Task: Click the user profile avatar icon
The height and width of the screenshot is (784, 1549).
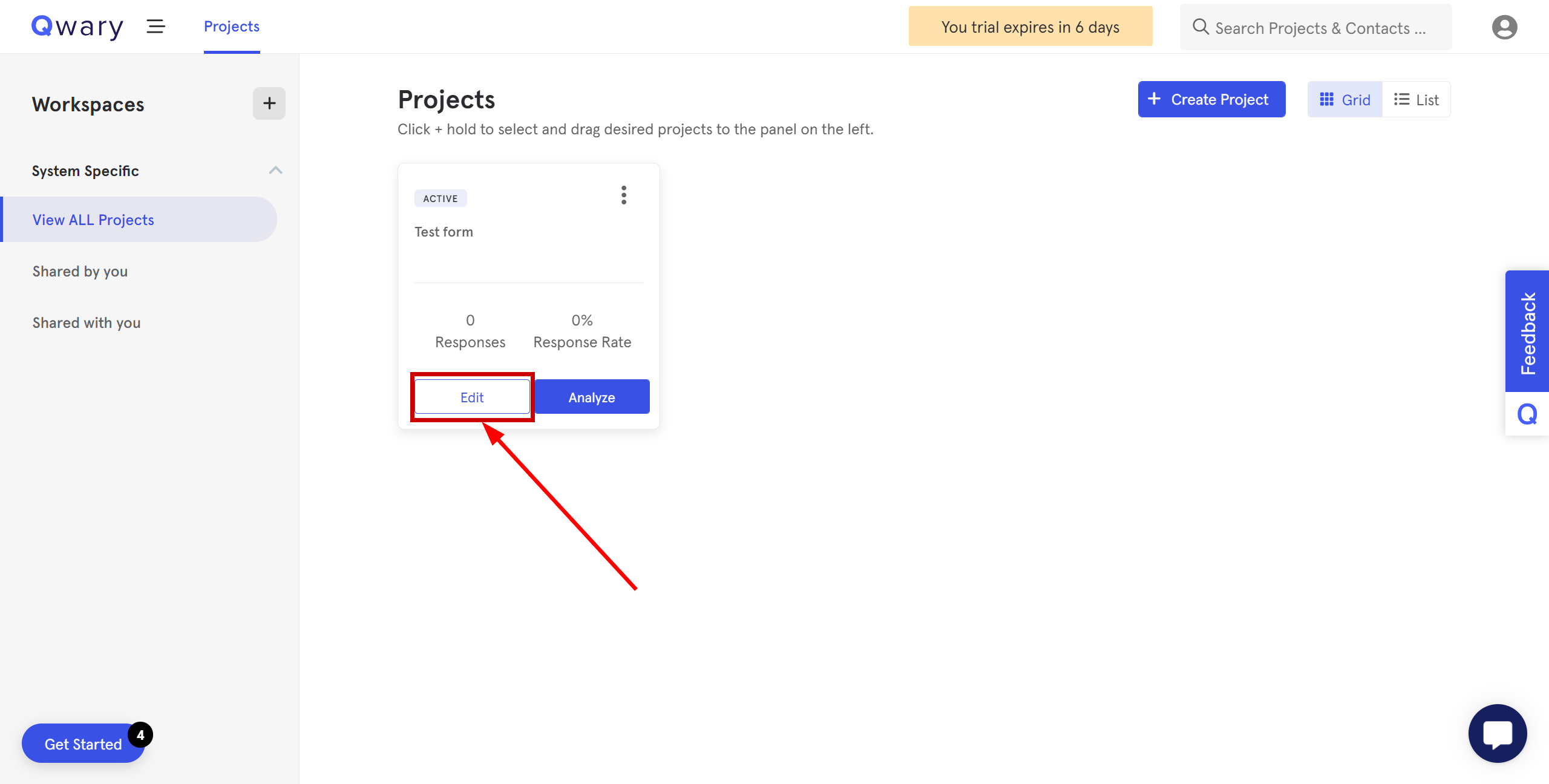Action: [1504, 27]
